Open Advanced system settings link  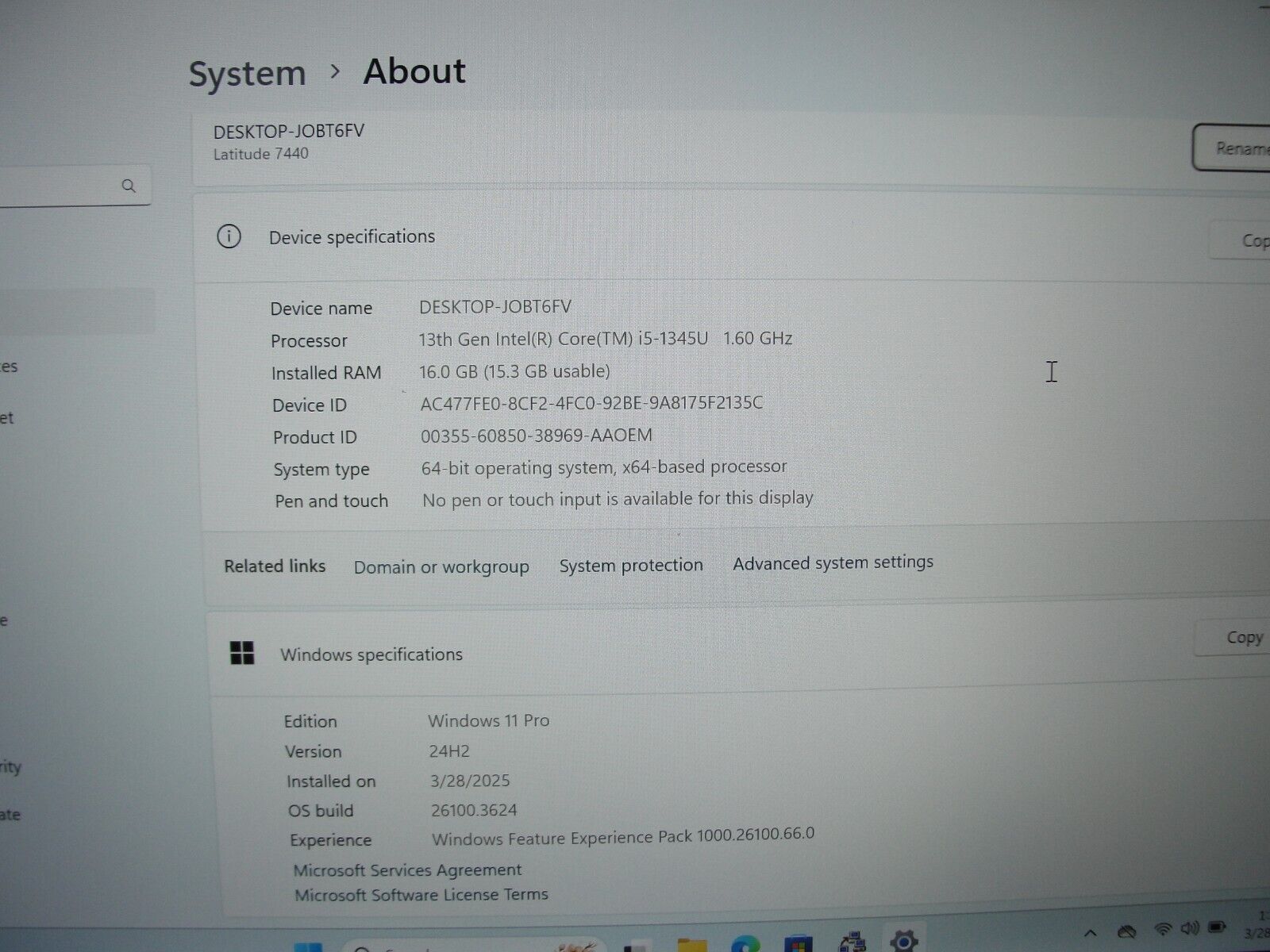tap(833, 562)
